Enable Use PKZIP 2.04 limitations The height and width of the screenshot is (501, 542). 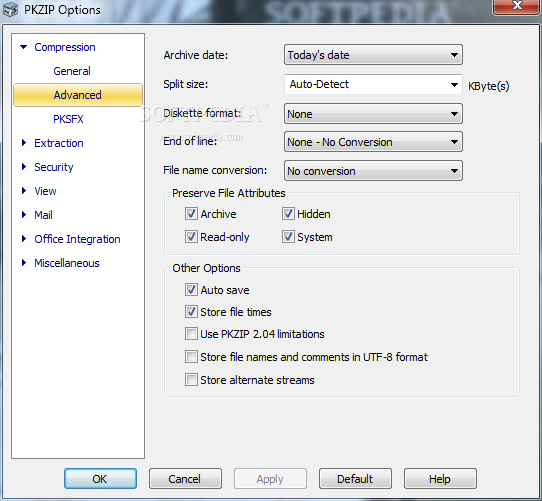[x=191, y=334]
